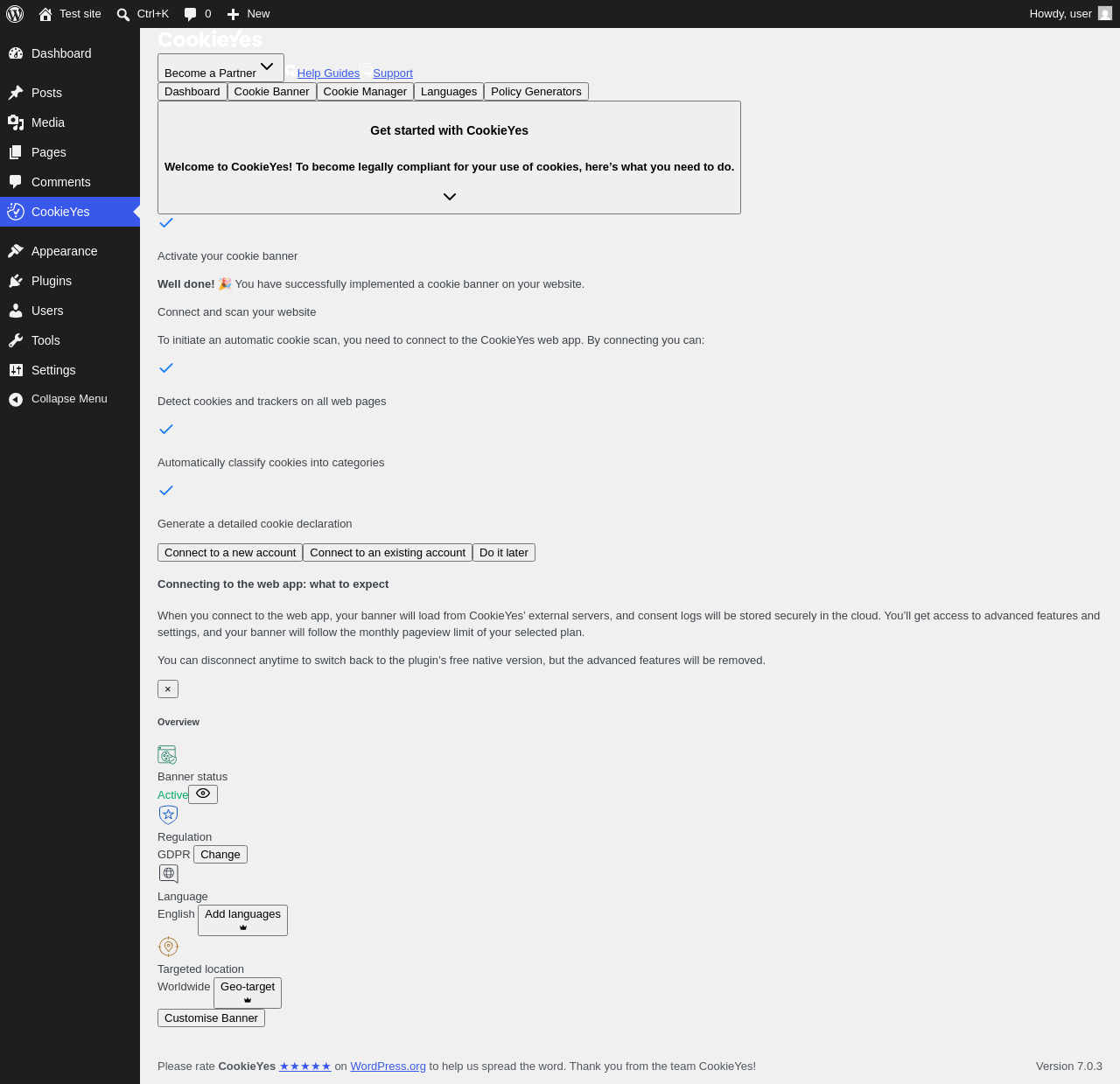Viewport: 1120px width, 1084px height.
Task: Click the user avatar icon
Action: 1105,13
